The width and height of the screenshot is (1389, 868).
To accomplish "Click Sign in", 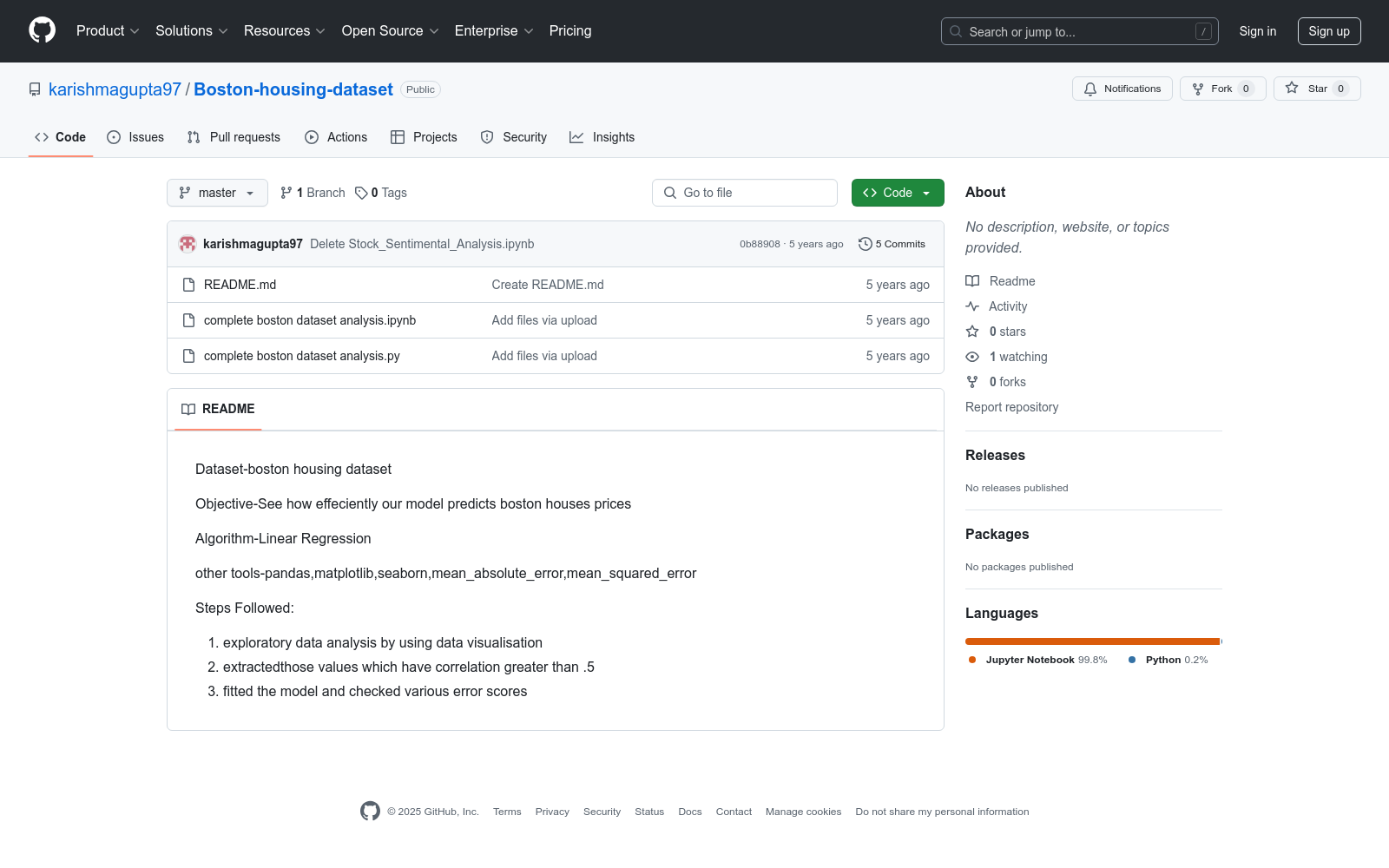I will point(1258,31).
